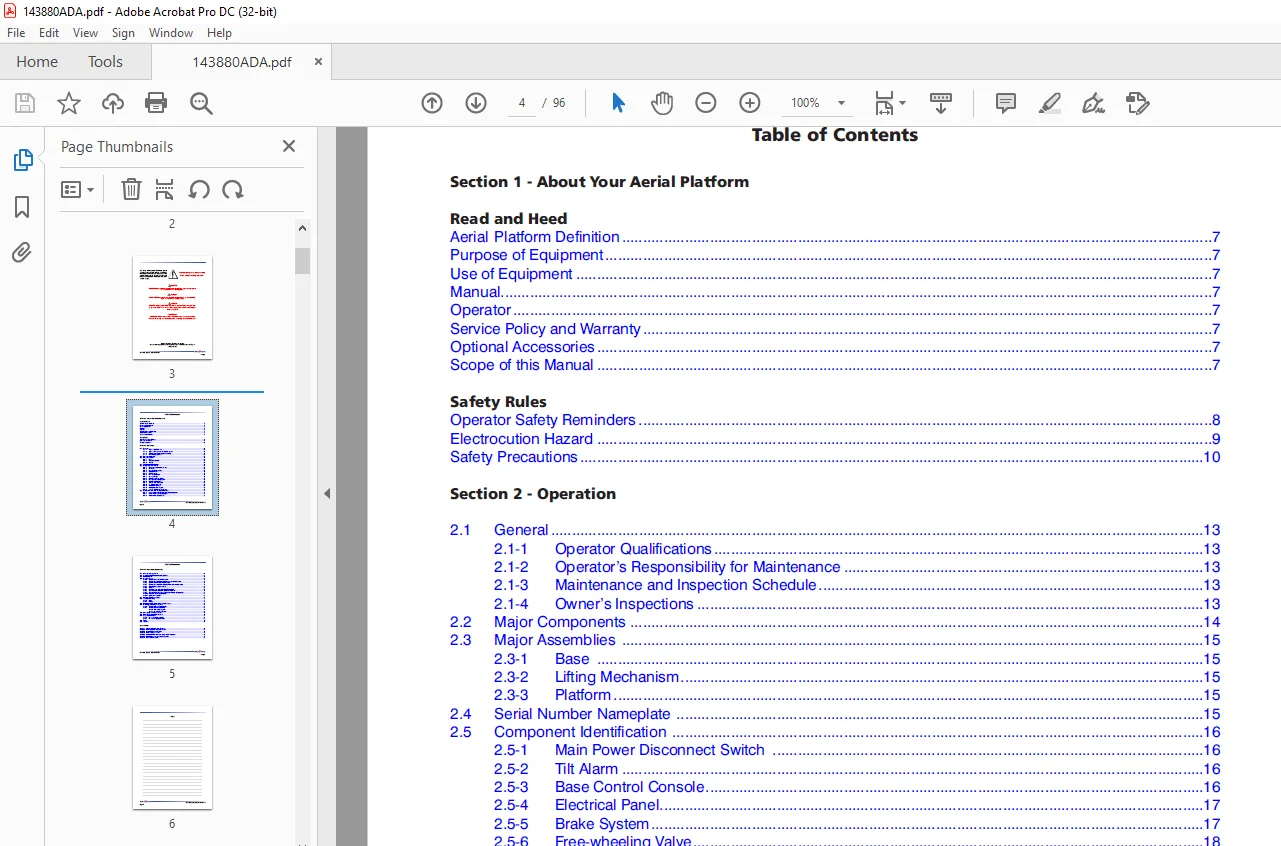Switch to the Tools tab
The width and height of the screenshot is (1281, 846).
[105, 61]
